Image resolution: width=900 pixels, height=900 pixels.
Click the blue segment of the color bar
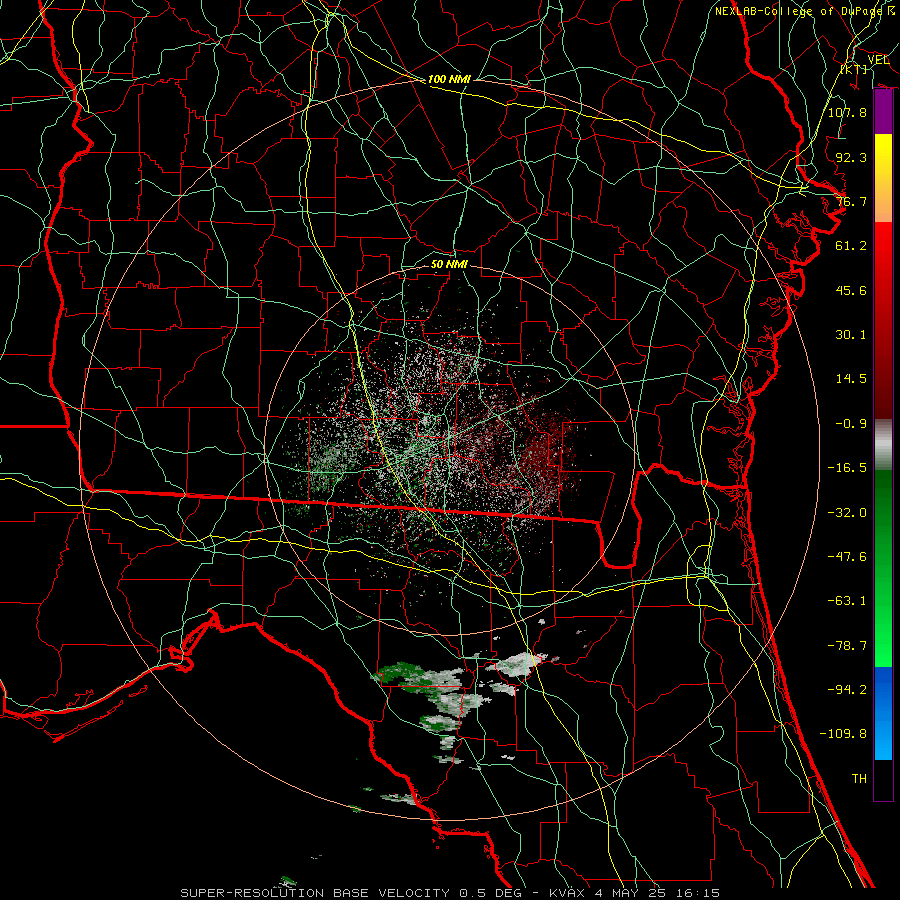883,713
